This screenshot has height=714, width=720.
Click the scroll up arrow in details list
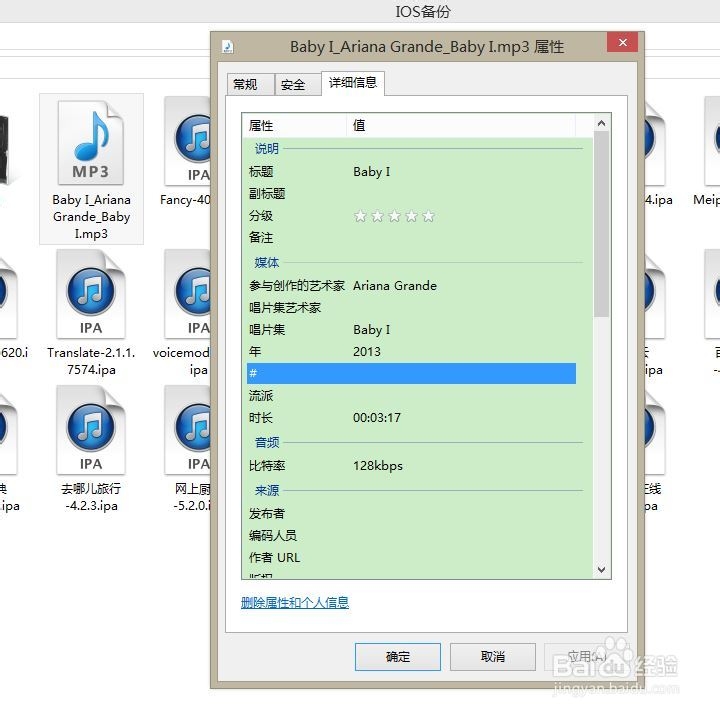(x=602, y=123)
